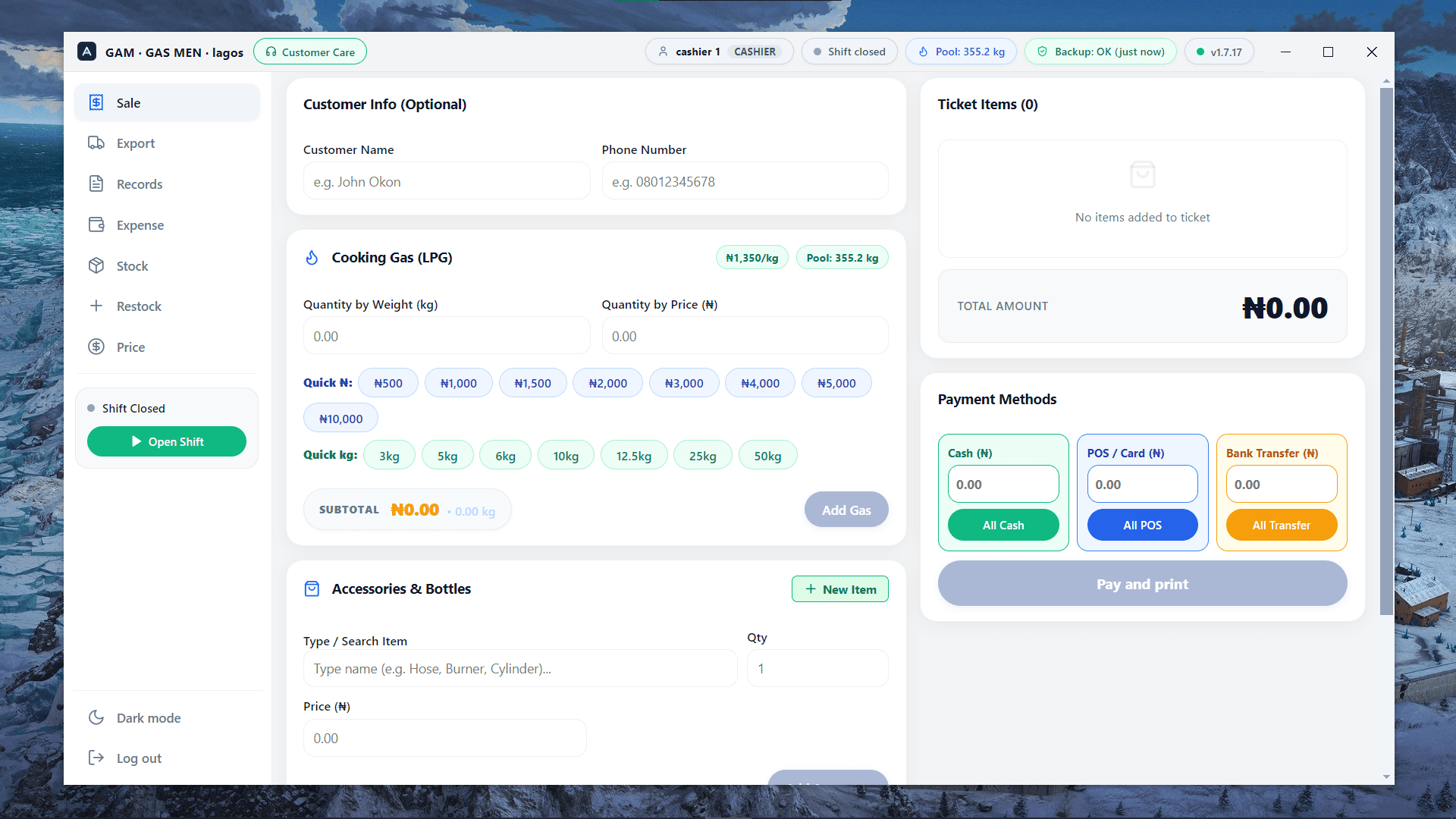The image size is (1456, 819).
Task: Open the Export page in sidebar
Action: (167, 143)
